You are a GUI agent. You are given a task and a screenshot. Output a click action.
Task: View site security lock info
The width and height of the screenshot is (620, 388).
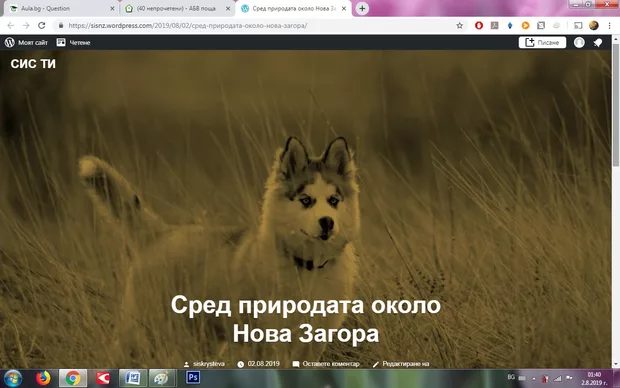click(60, 25)
